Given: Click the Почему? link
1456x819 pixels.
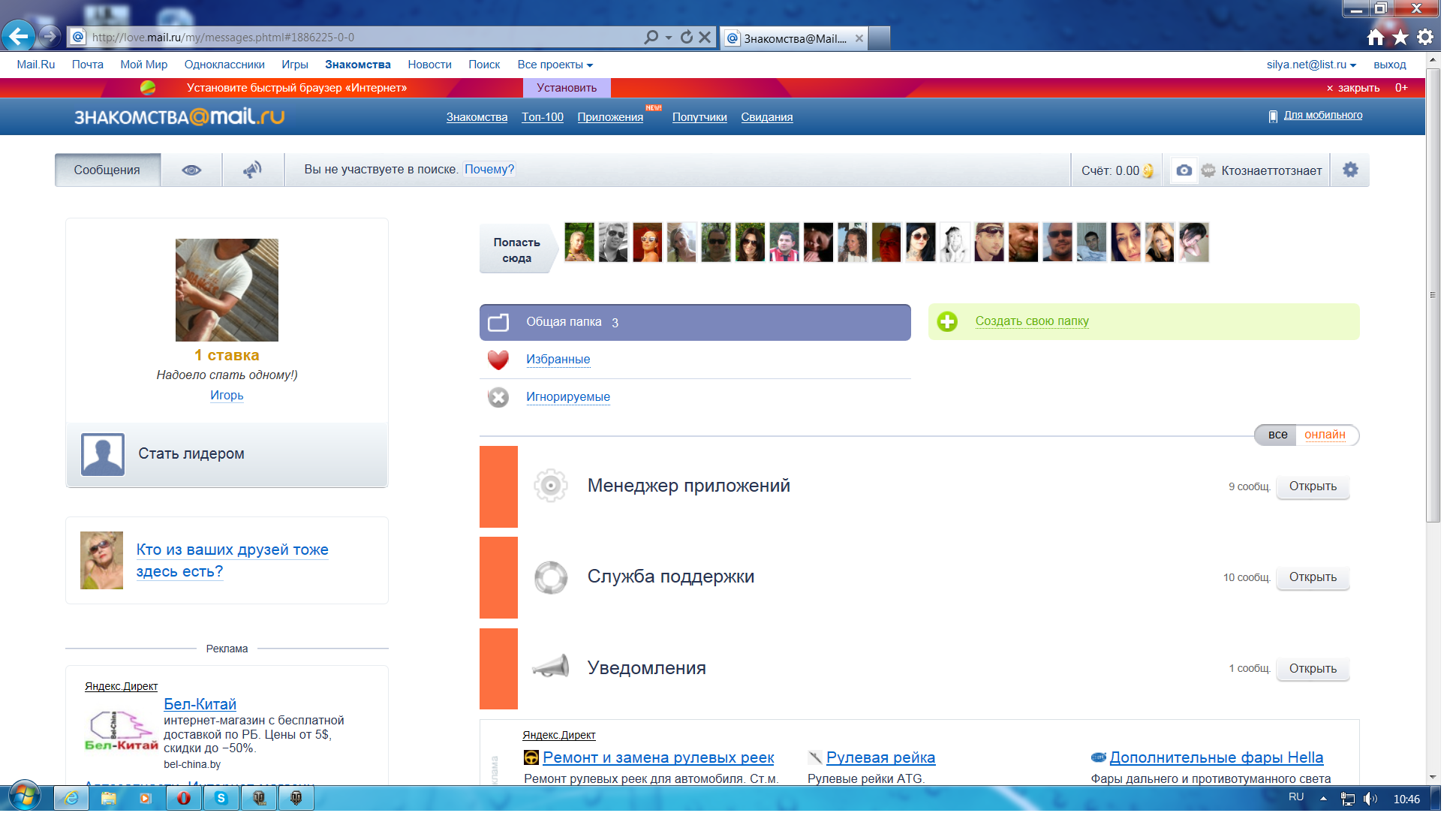Looking at the screenshot, I should tap(489, 170).
